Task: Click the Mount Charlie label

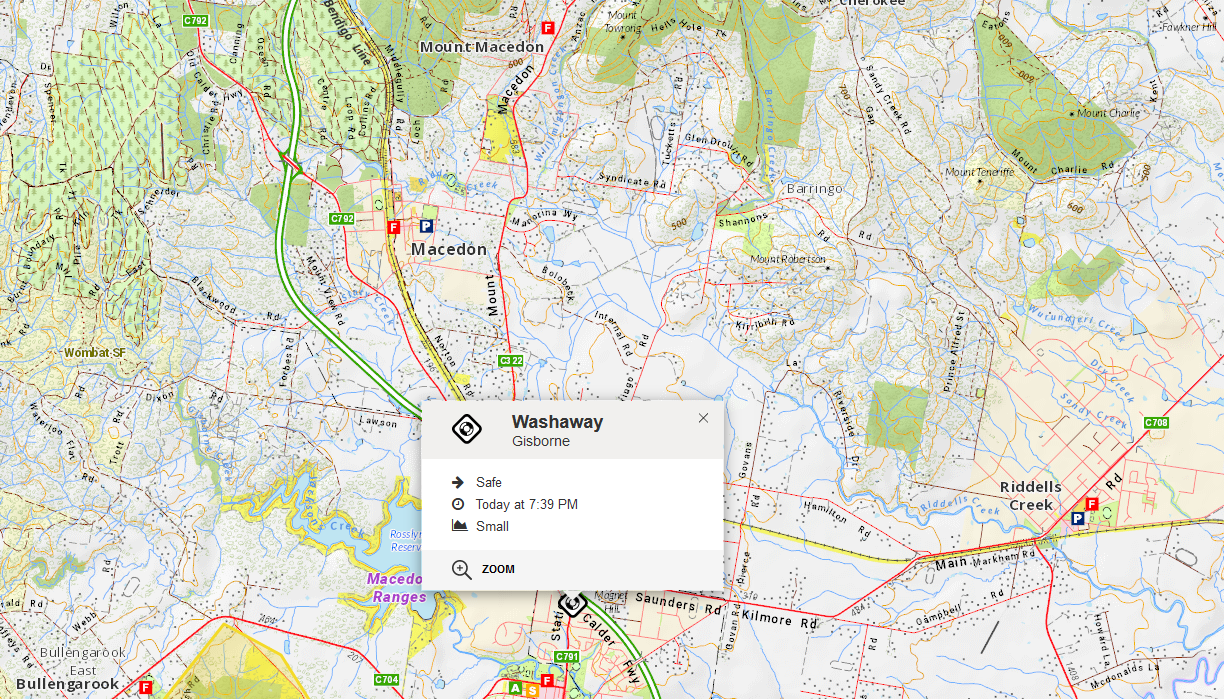Action: (1109, 113)
